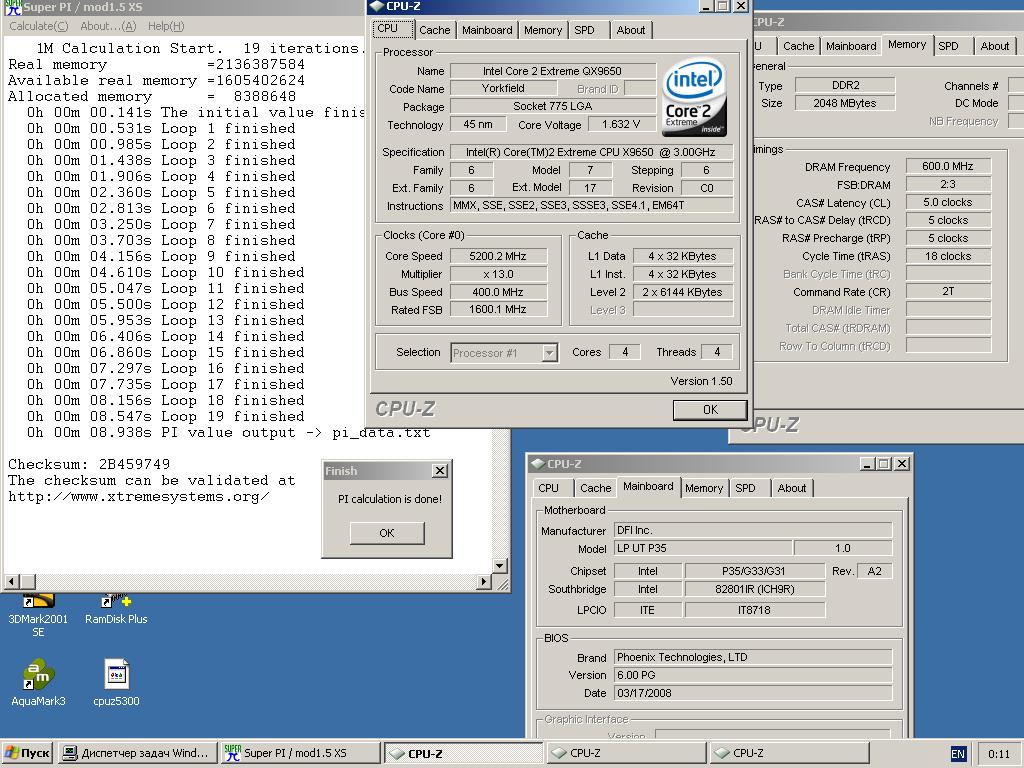This screenshot has height=768, width=1024.
Task: Select the About tab in front CPU-Z
Action: 631,30
